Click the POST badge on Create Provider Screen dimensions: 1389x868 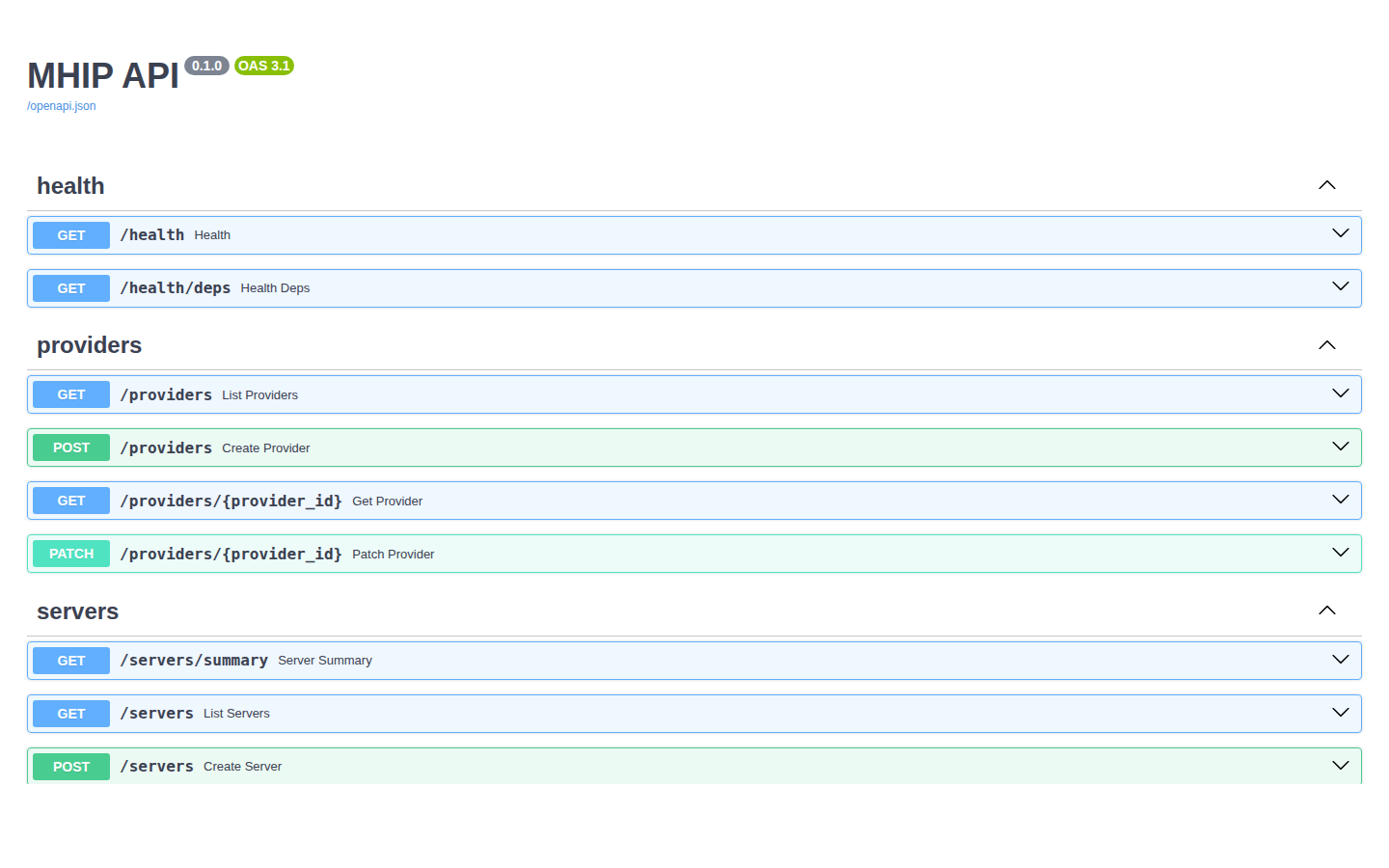pyautogui.click(x=70, y=447)
